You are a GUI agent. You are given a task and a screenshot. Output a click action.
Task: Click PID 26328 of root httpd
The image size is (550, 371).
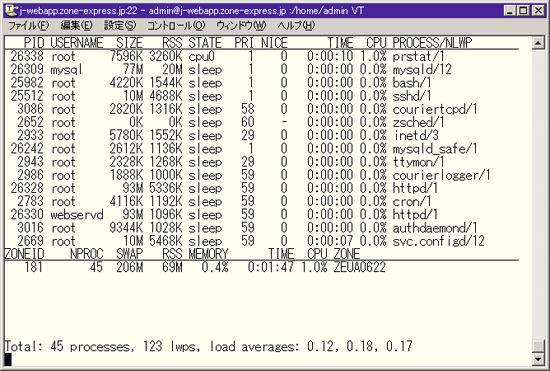coord(27,188)
